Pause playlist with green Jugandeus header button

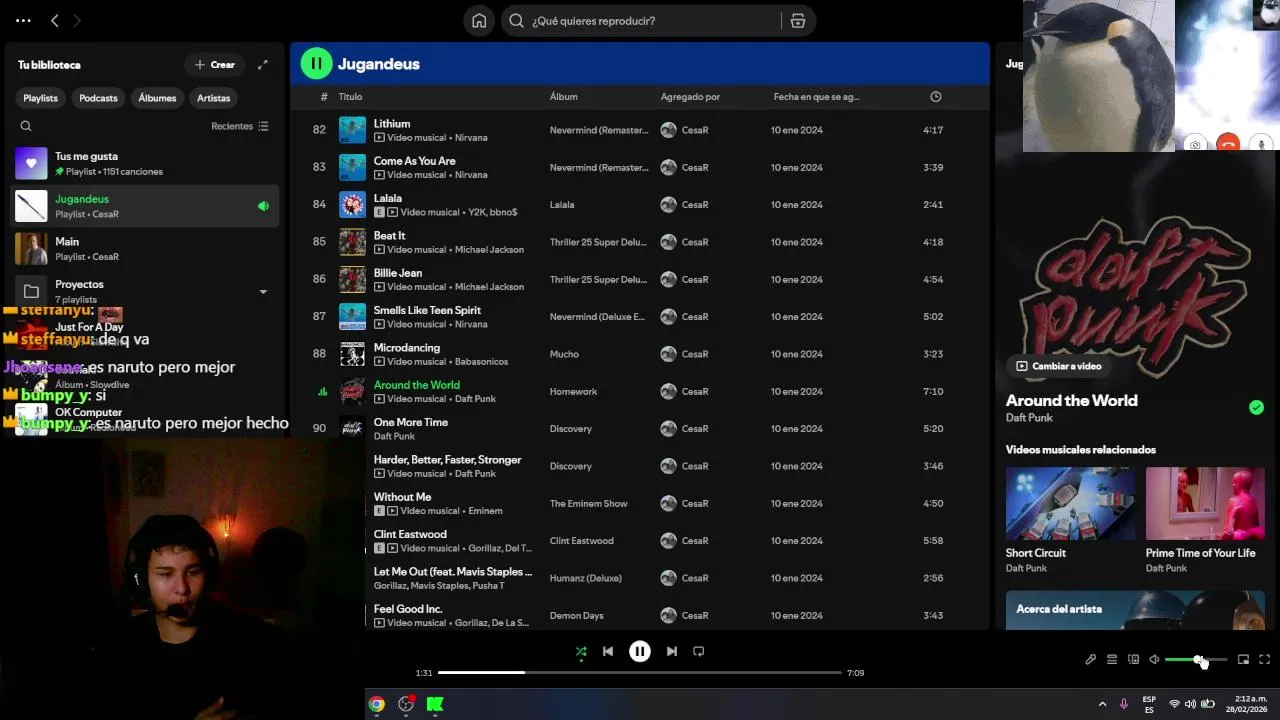click(x=316, y=64)
